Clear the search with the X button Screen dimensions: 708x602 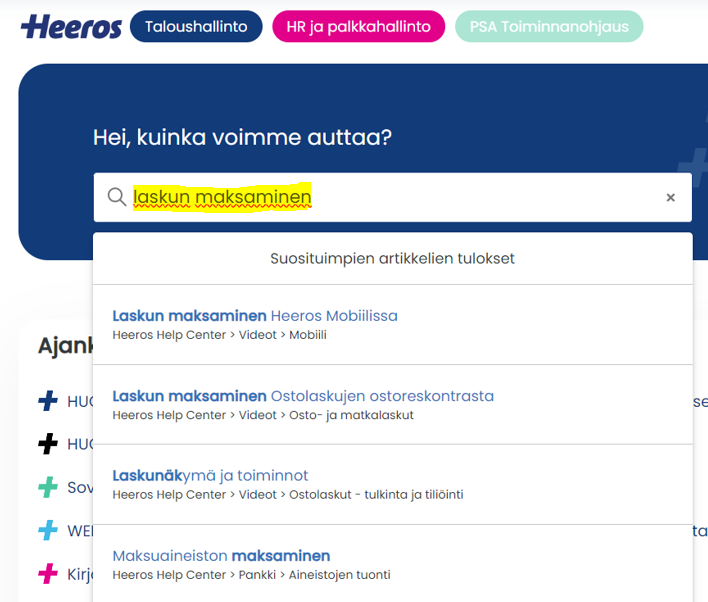coord(671,197)
